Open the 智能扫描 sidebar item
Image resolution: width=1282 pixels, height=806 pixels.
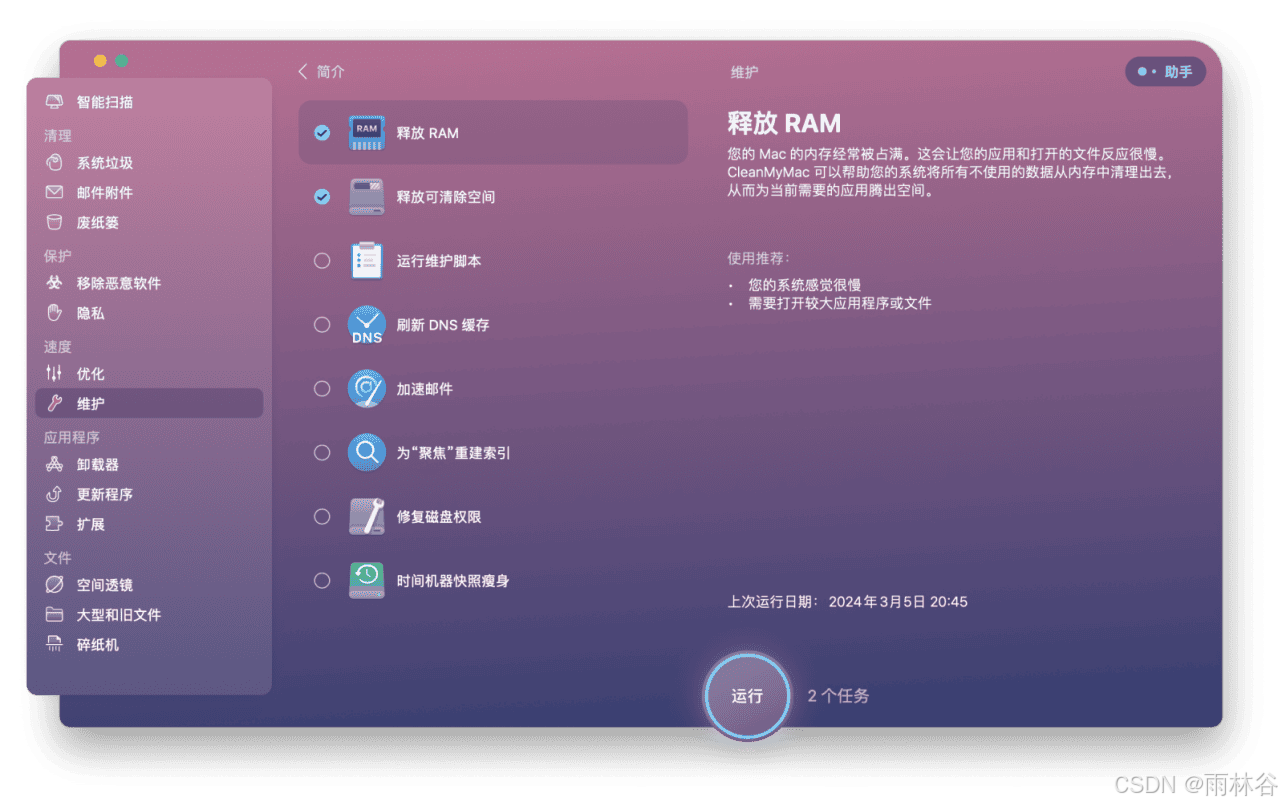pyautogui.click(x=149, y=102)
